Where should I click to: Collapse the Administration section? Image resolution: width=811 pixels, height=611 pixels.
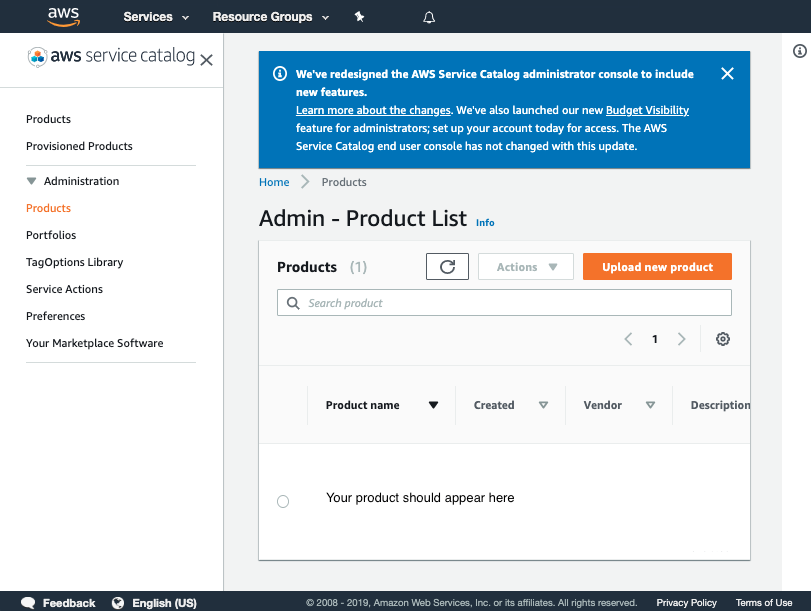click(x=32, y=181)
